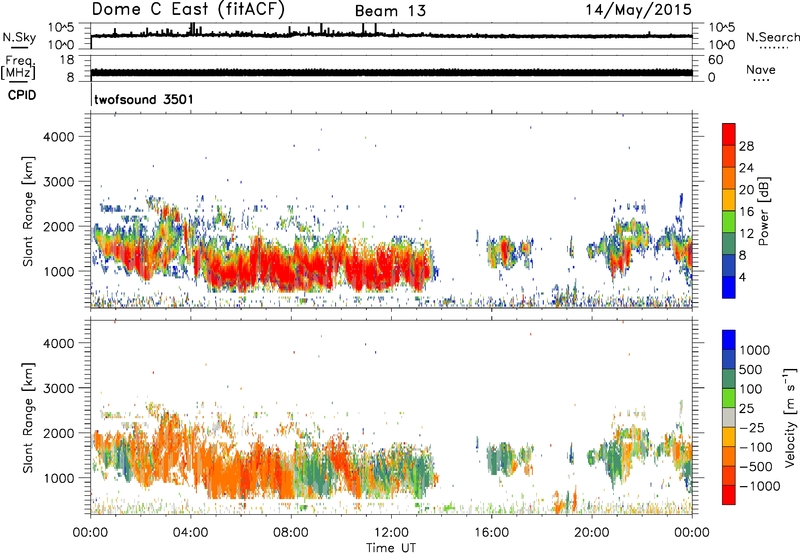Screen dimensions: 800x554
Task: Click the blue bottom segment of power colorbar
Action: coord(729,287)
